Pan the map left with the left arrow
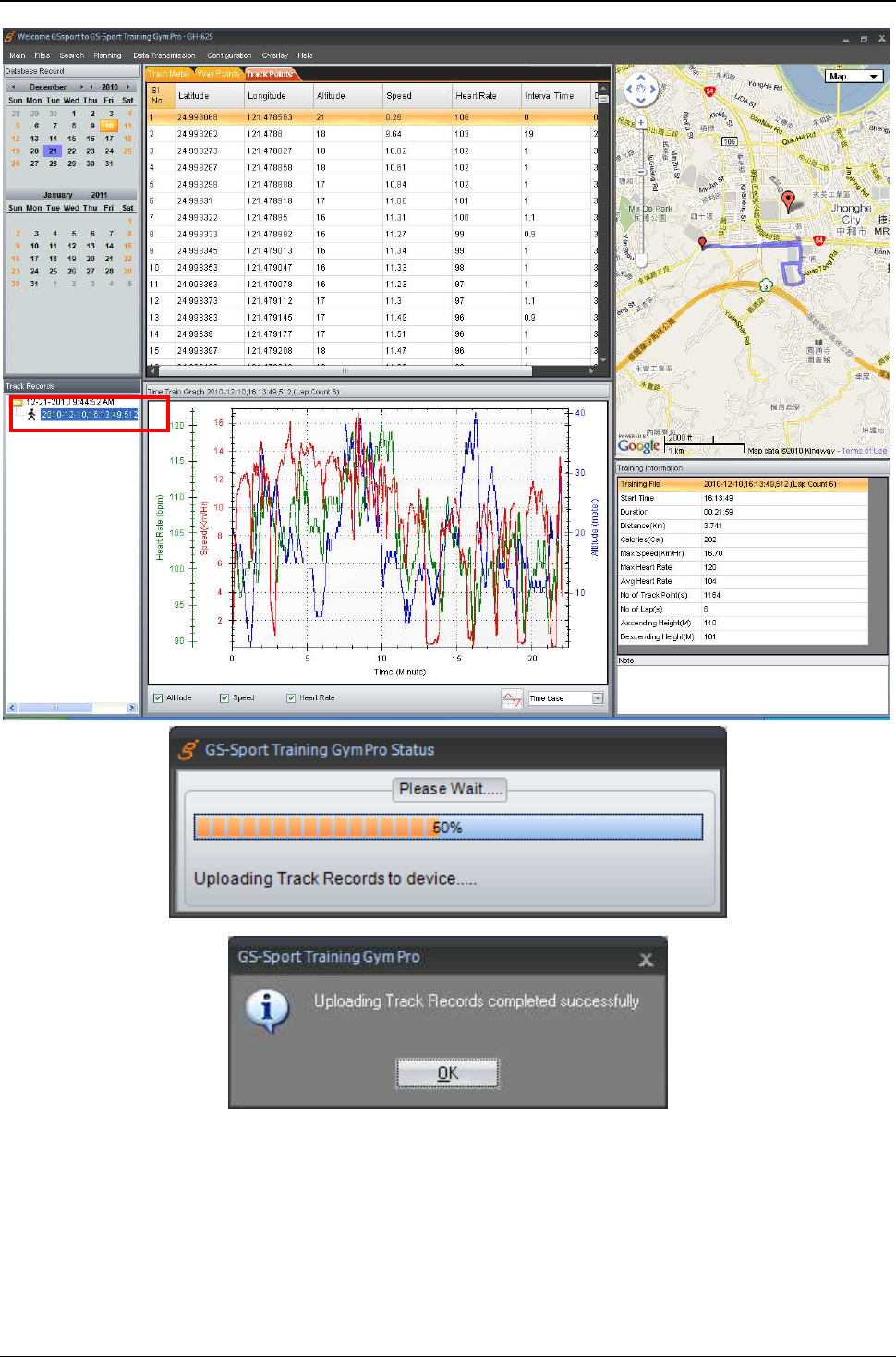 click(x=631, y=90)
